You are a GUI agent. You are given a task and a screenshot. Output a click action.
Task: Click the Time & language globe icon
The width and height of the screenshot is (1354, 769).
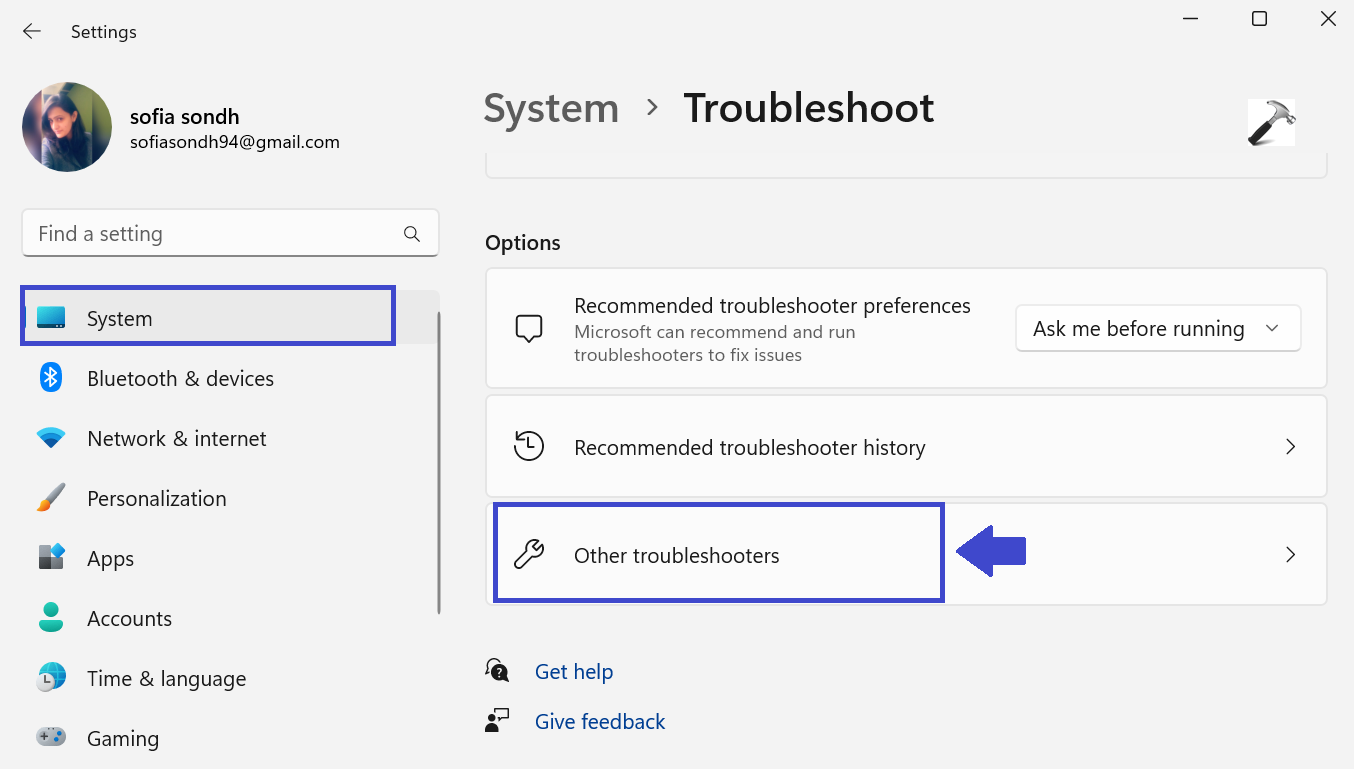(x=51, y=678)
